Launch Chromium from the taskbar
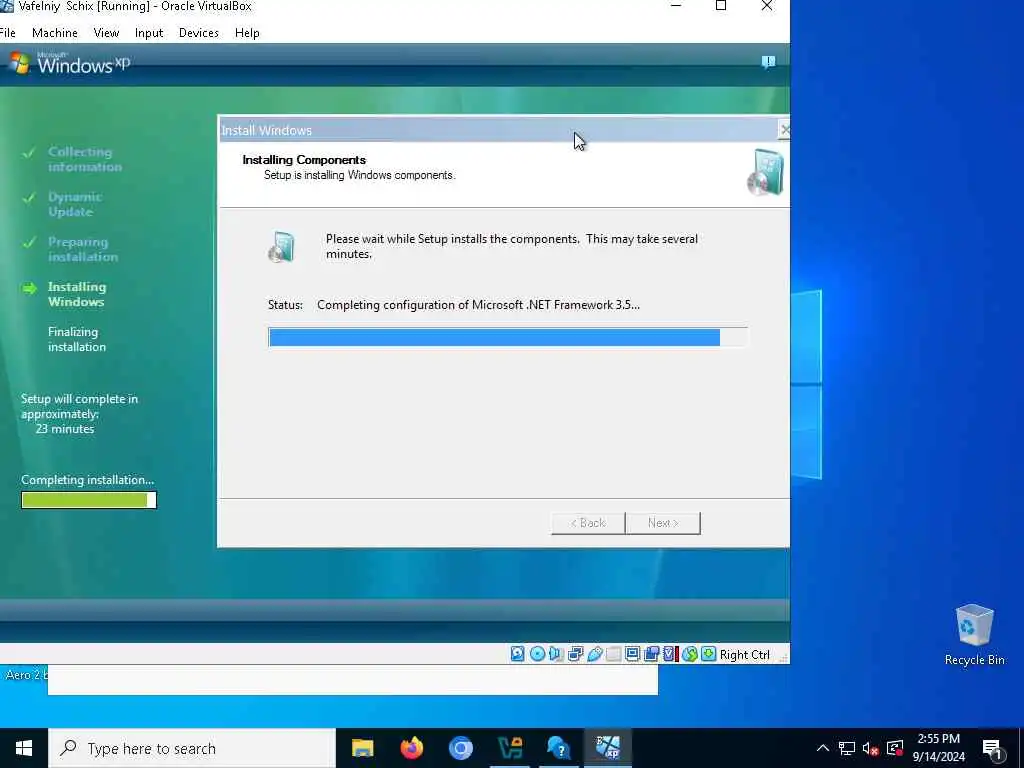This screenshot has width=1024, height=768. [460, 748]
